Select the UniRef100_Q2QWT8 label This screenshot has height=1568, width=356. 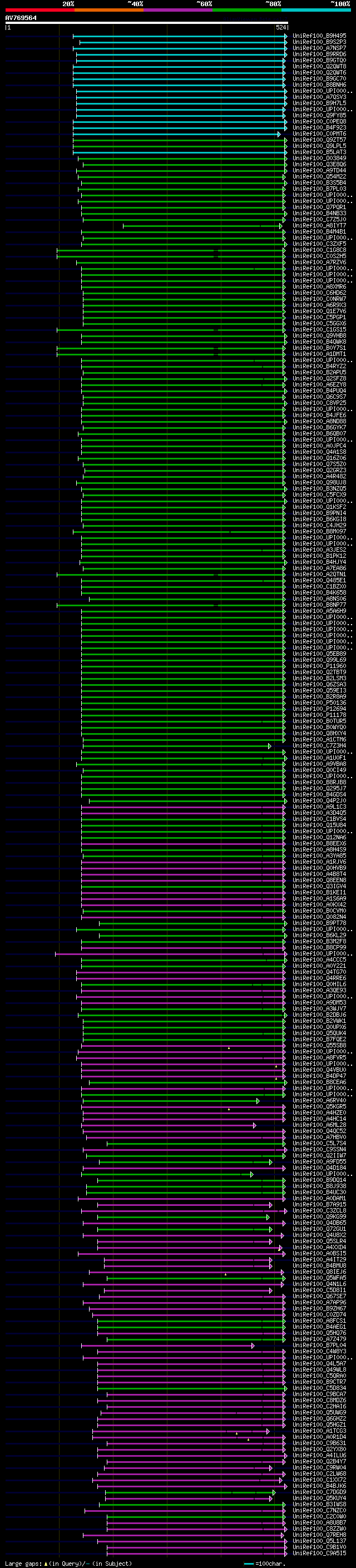pyautogui.click(x=319, y=66)
